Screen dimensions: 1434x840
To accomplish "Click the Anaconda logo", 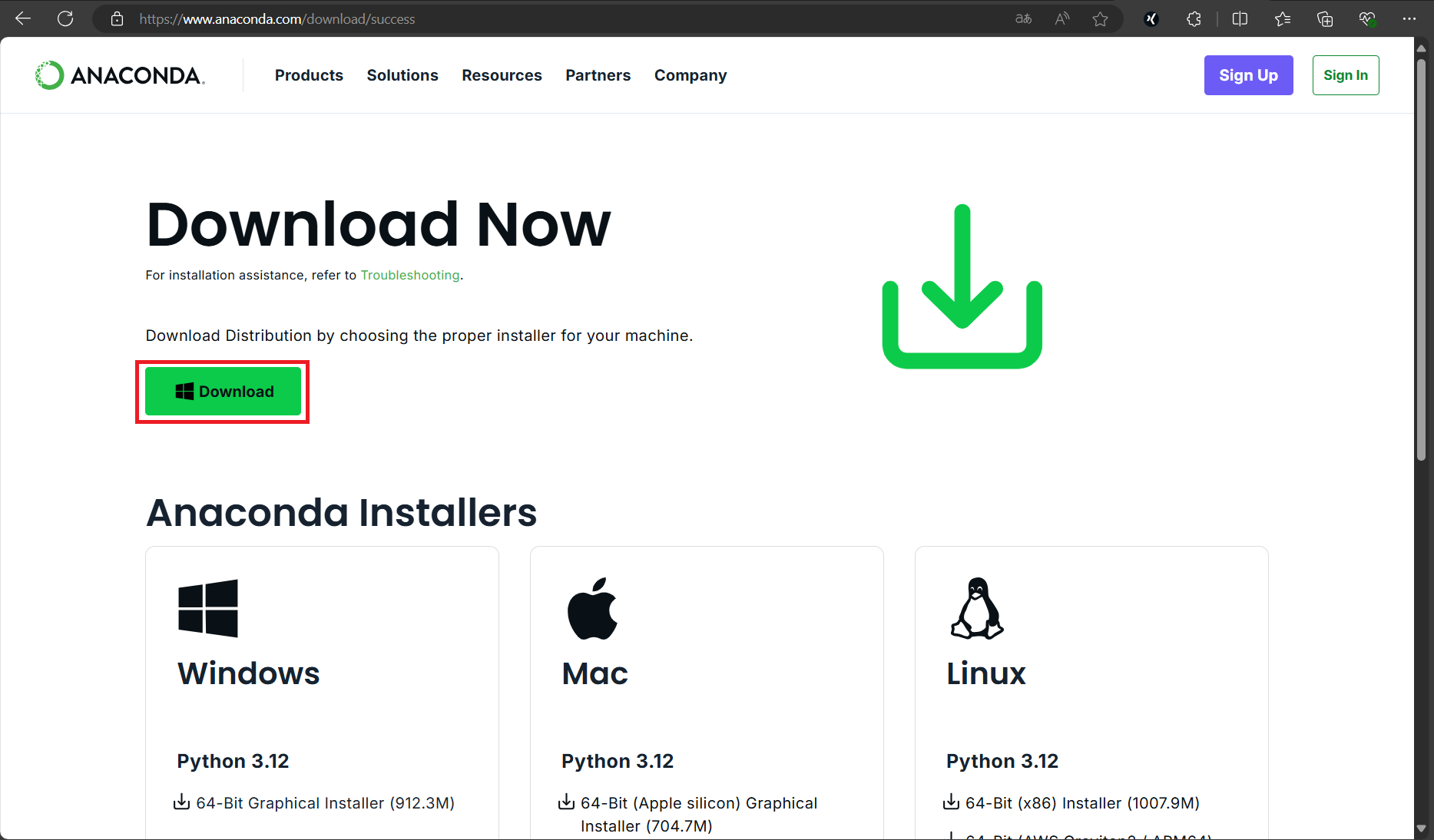I will point(120,75).
